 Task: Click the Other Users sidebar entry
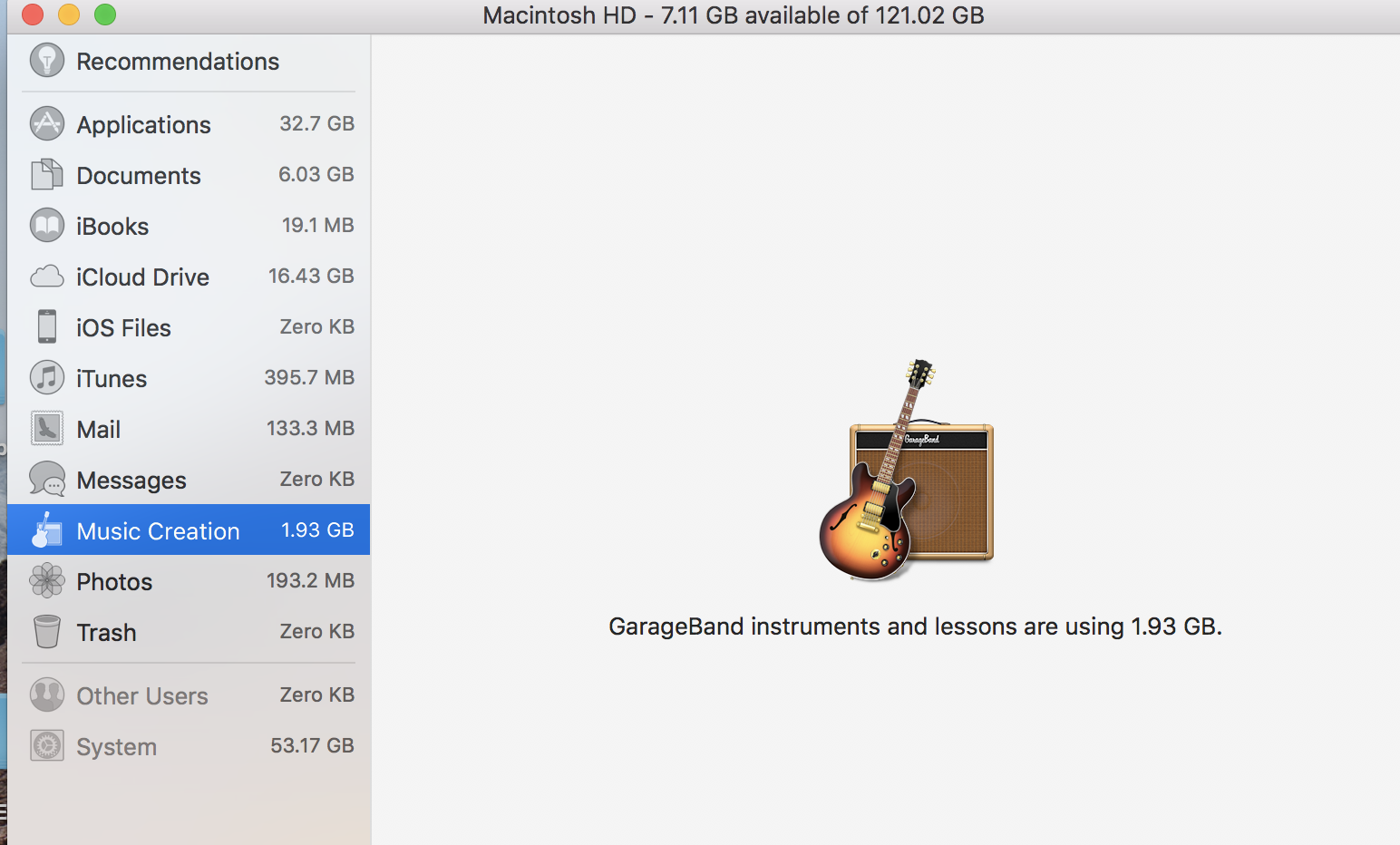click(x=189, y=694)
